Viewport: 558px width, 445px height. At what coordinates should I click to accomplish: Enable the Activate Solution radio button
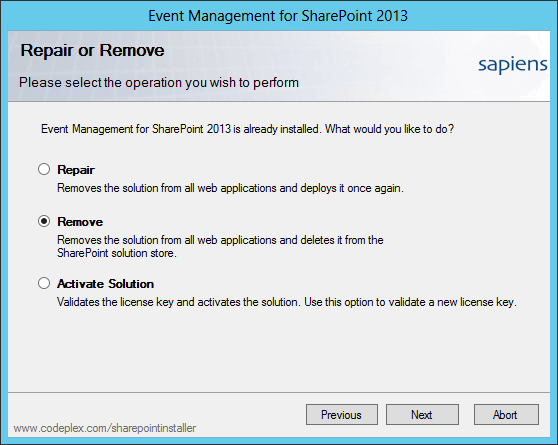(x=44, y=283)
